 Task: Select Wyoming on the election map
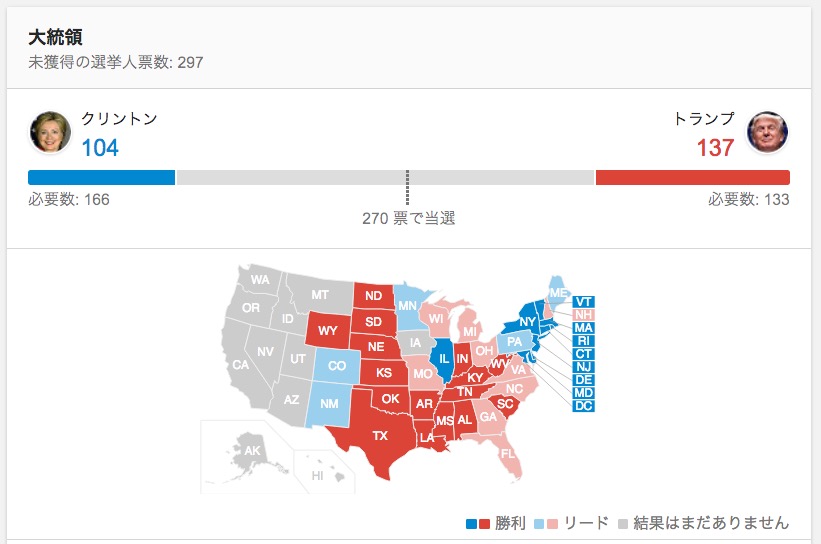click(x=328, y=329)
